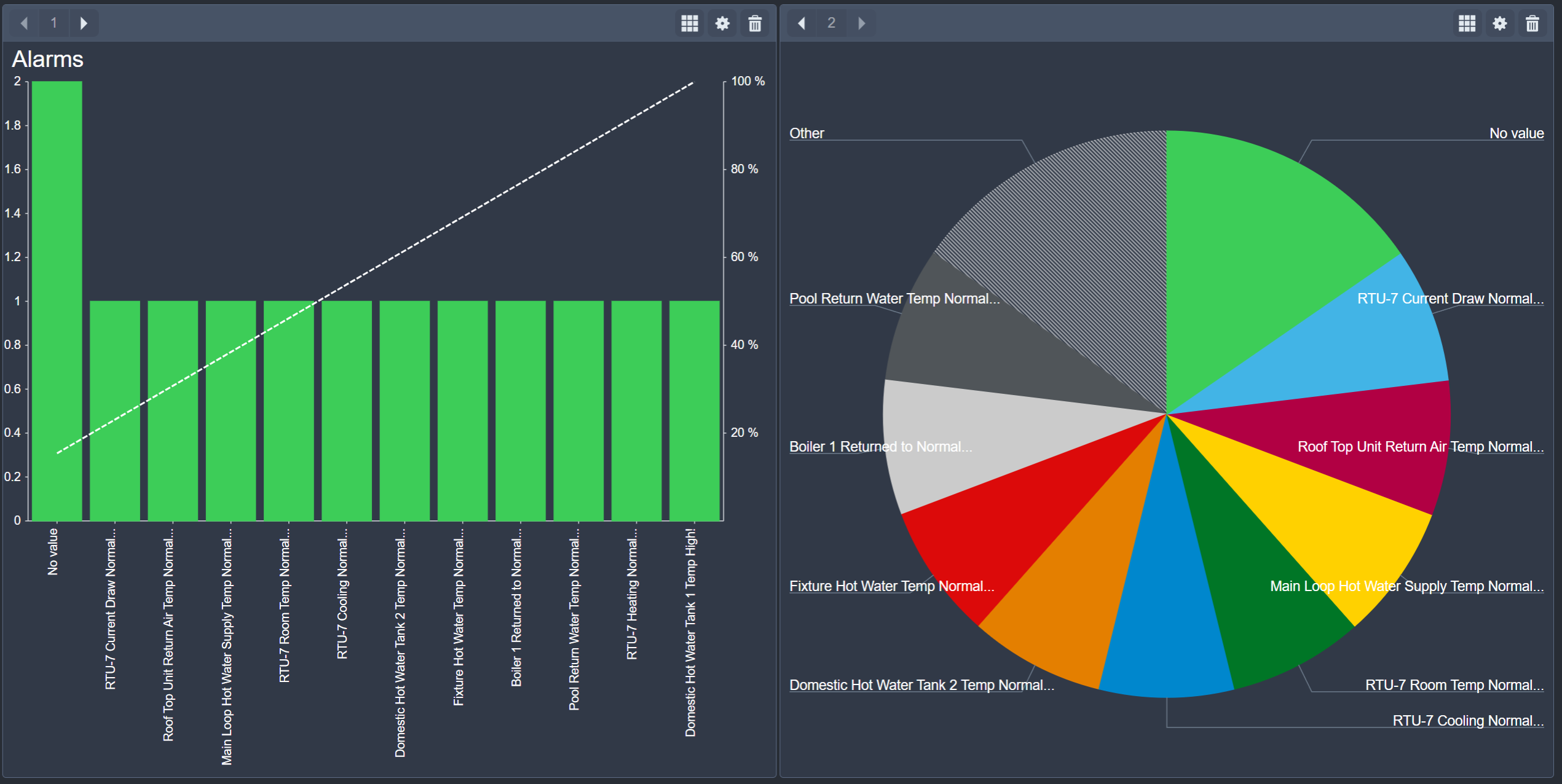
Task: Delete panel 2 with trash icon
Action: click(1532, 23)
